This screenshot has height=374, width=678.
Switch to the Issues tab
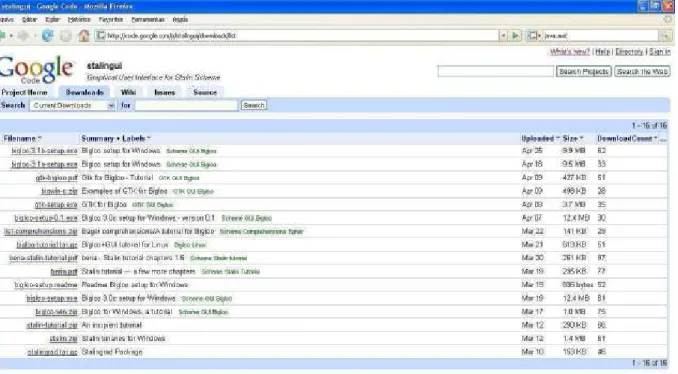(165, 93)
